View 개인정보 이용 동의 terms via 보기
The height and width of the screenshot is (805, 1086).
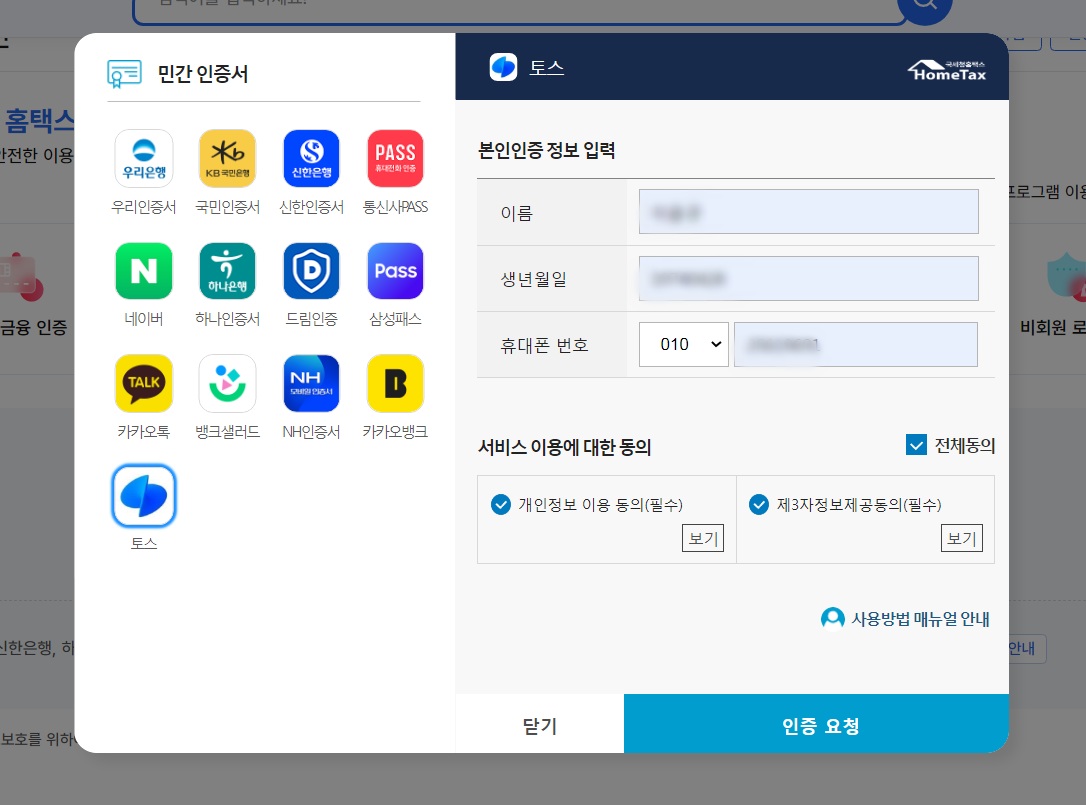pos(703,538)
